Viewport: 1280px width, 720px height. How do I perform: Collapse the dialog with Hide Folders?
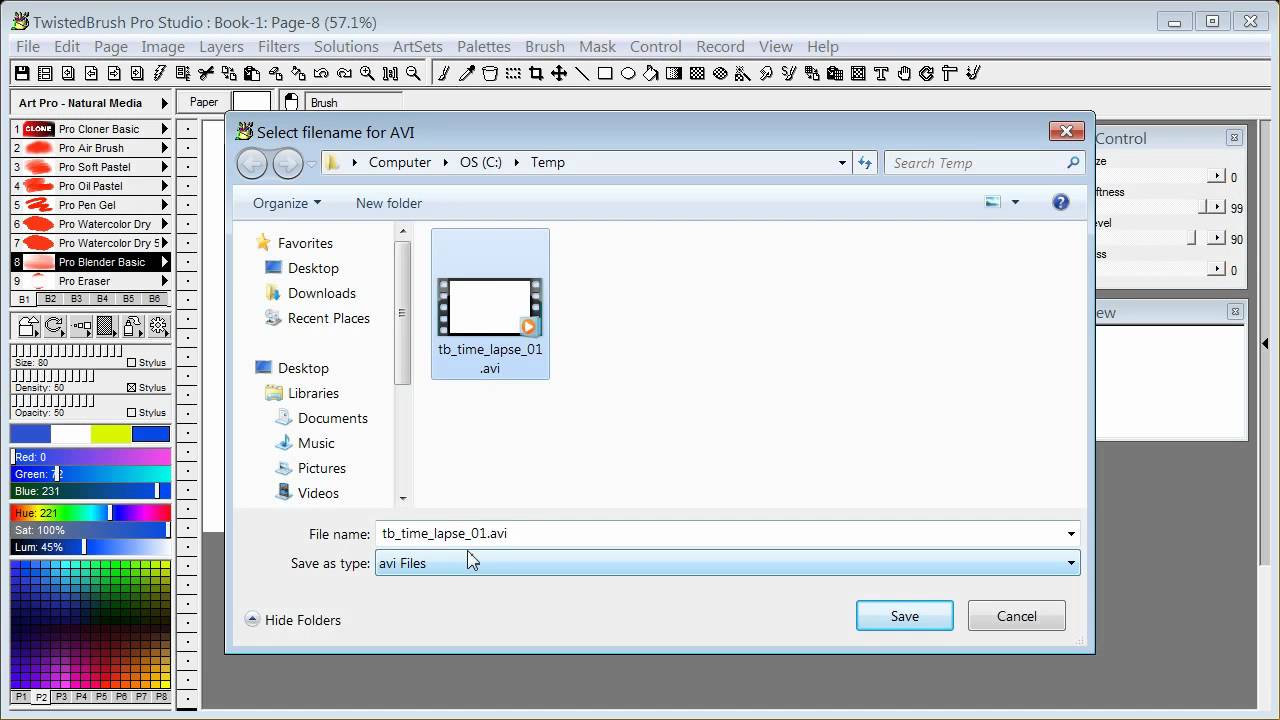293,620
